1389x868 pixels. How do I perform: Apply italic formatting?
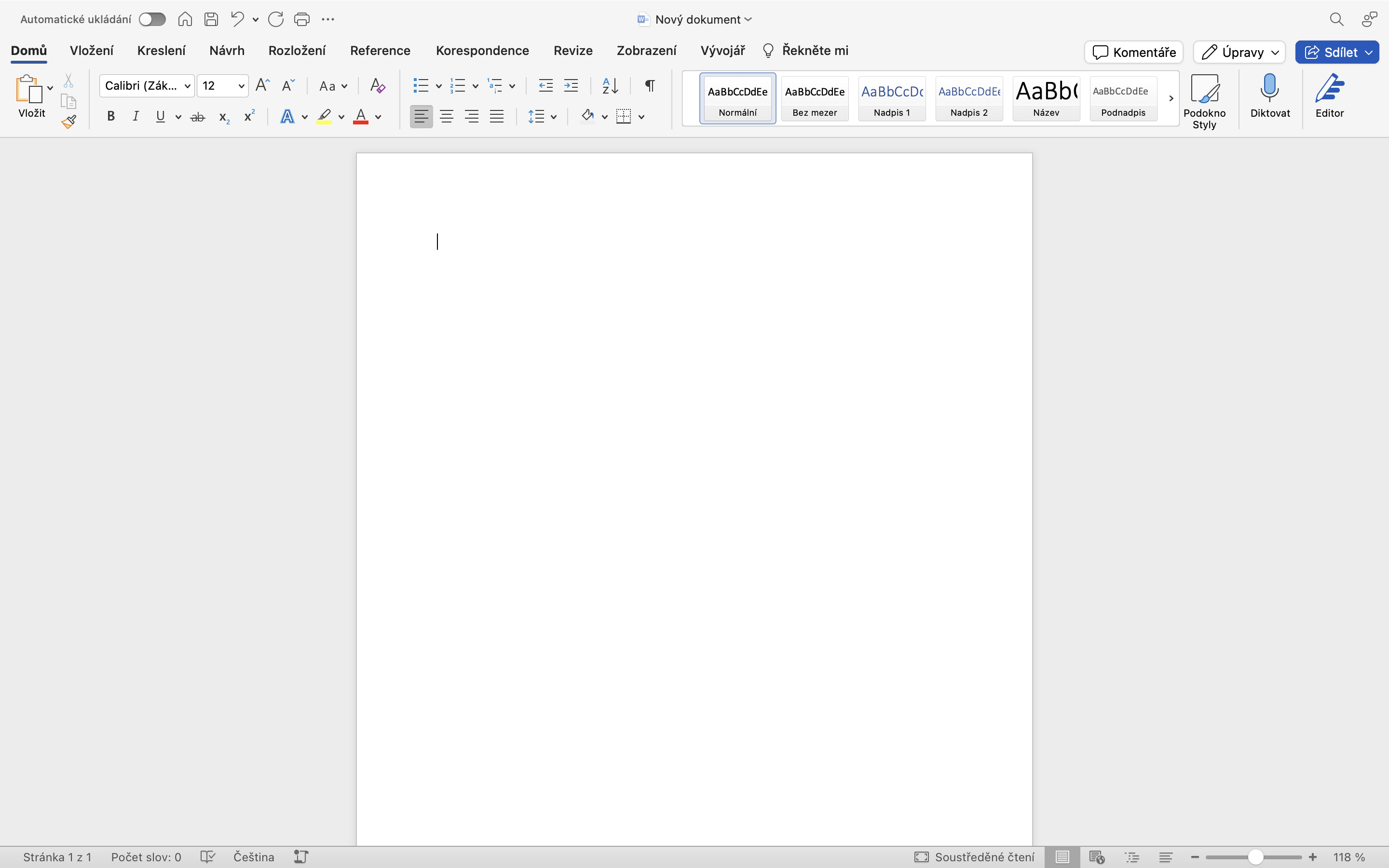click(136, 116)
